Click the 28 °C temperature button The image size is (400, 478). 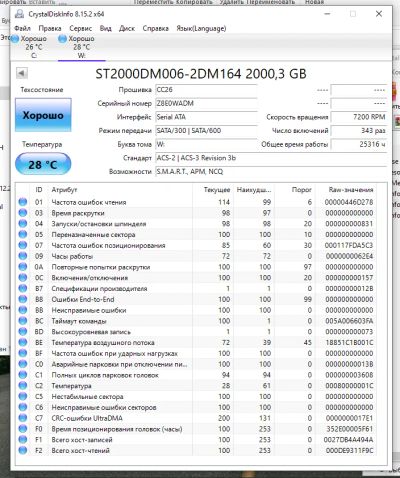(x=43, y=164)
